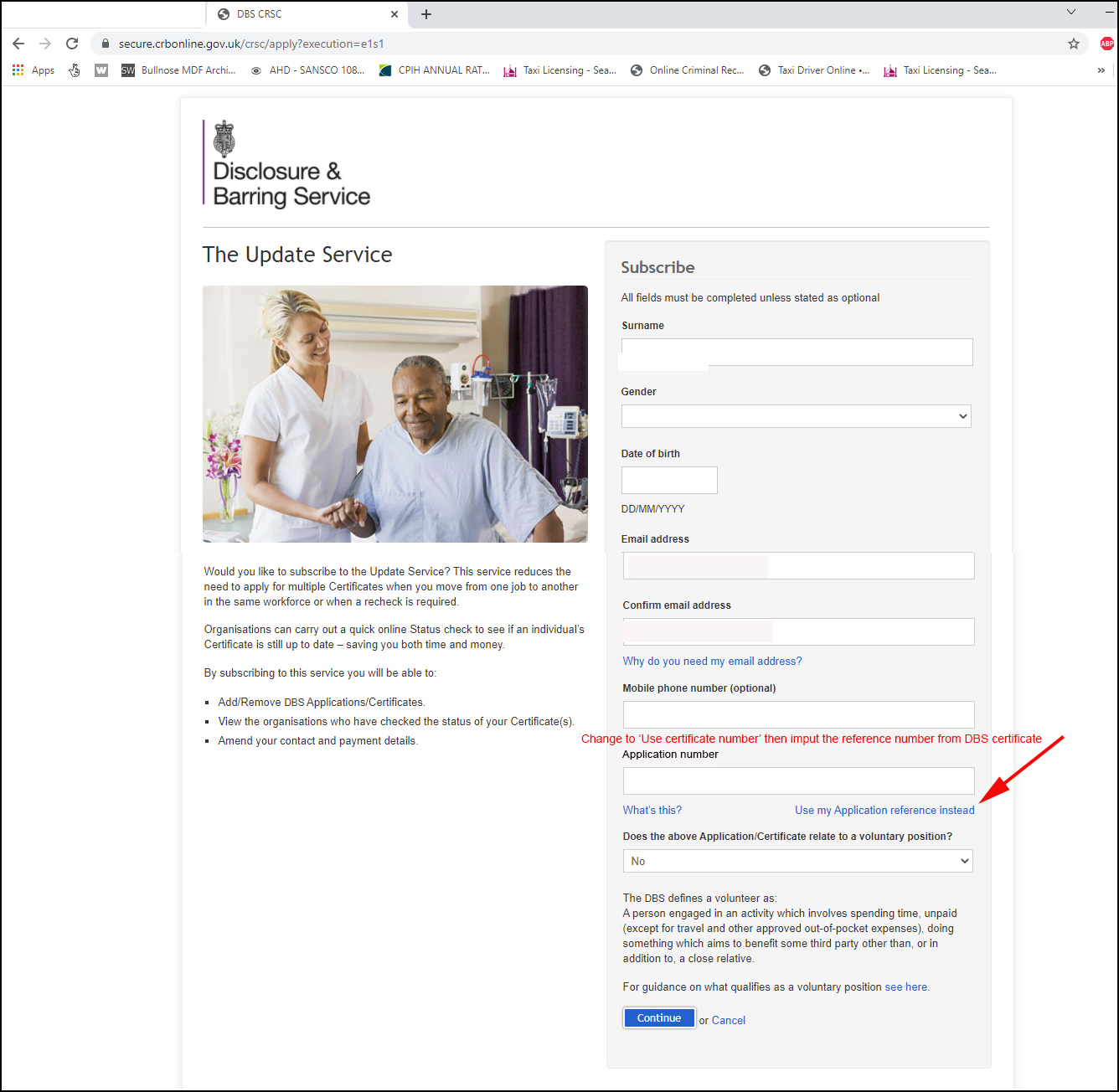Focus the Date of birth input box
This screenshot has height=1092, width=1119.
(x=669, y=480)
